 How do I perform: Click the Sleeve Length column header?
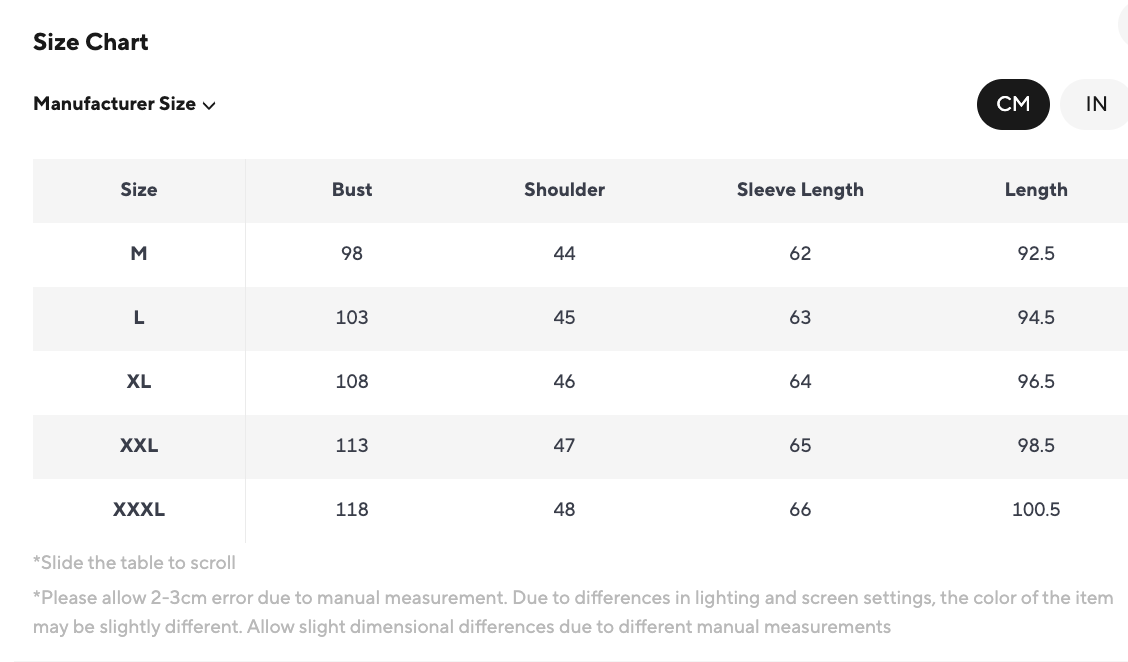click(x=800, y=190)
